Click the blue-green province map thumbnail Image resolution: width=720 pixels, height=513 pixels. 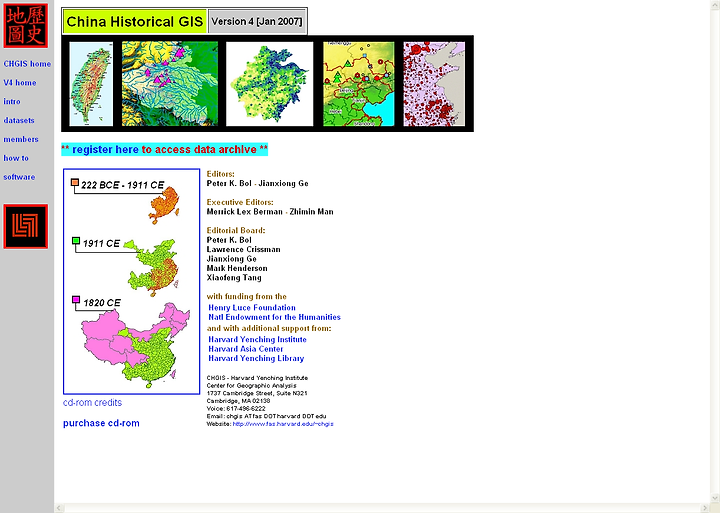270,84
